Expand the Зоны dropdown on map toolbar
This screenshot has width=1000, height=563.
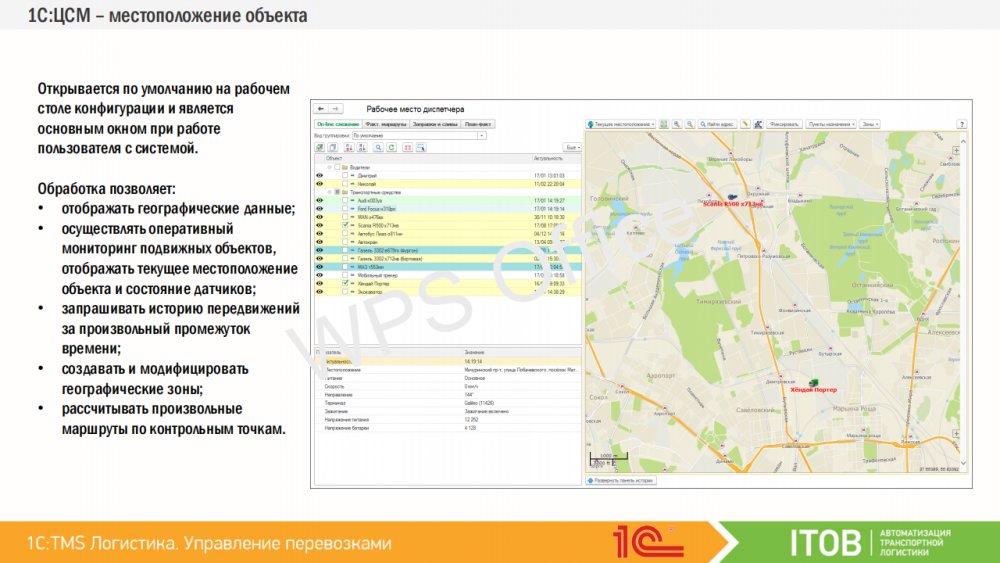pos(869,124)
